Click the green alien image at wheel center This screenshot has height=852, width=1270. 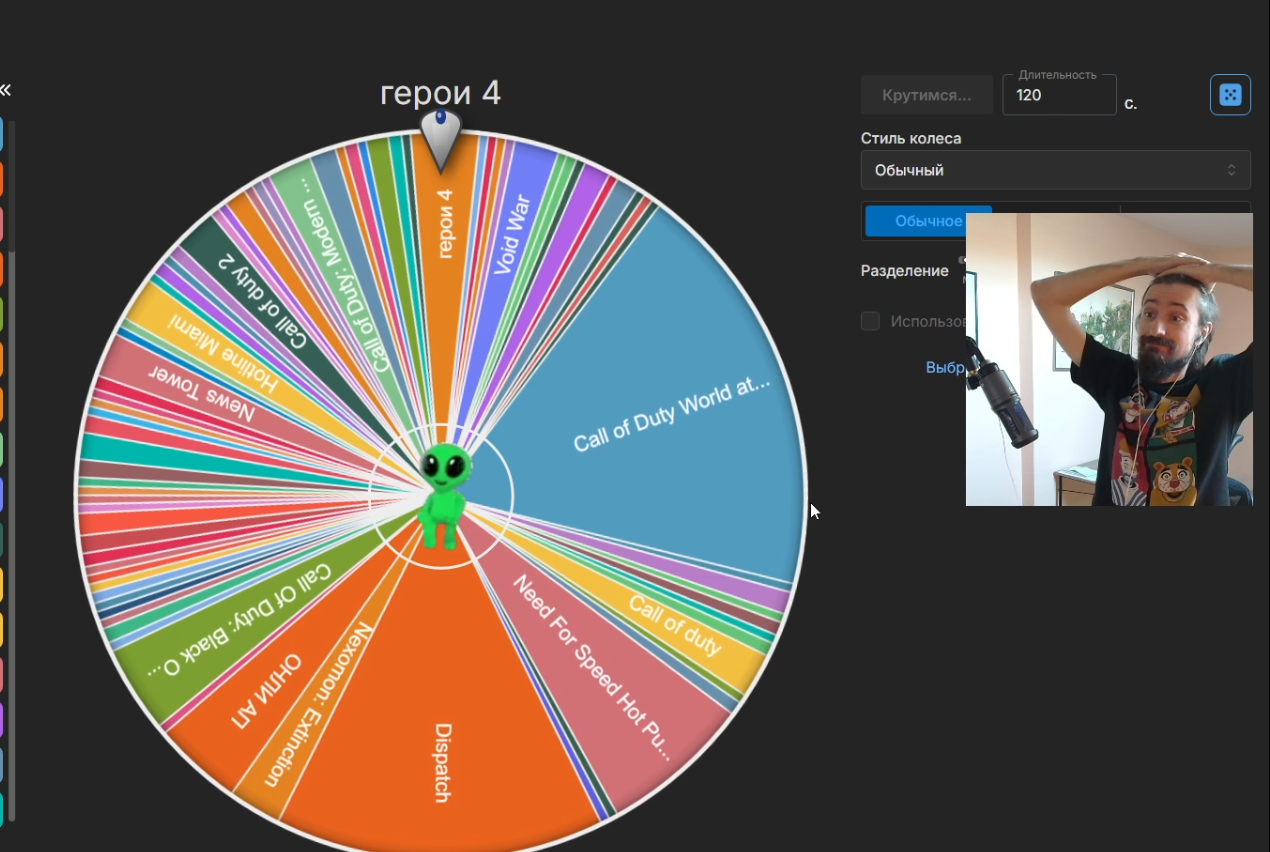(441, 496)
